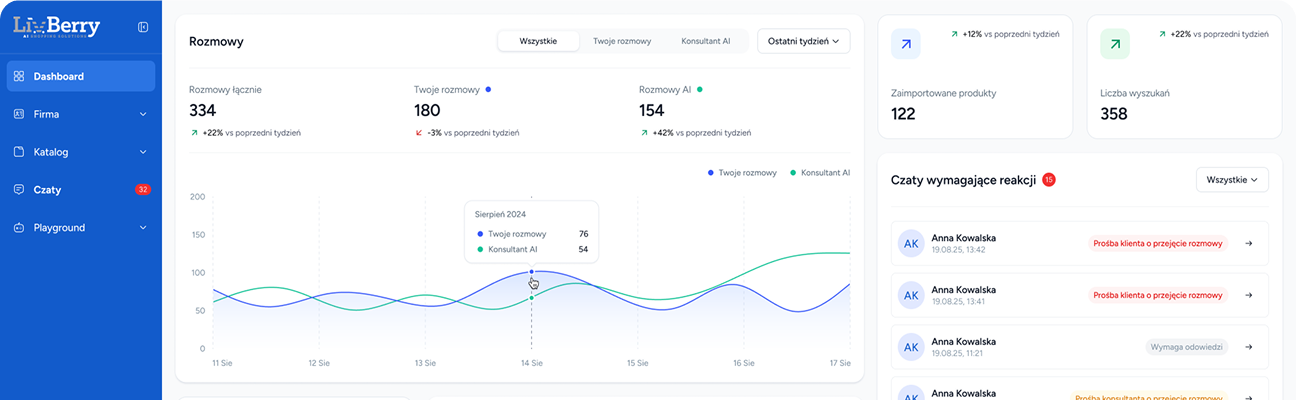Click the Twoje rozmowy count 180
The width and height of the screenshot is (1296, 400).
(x=428, y=111)
